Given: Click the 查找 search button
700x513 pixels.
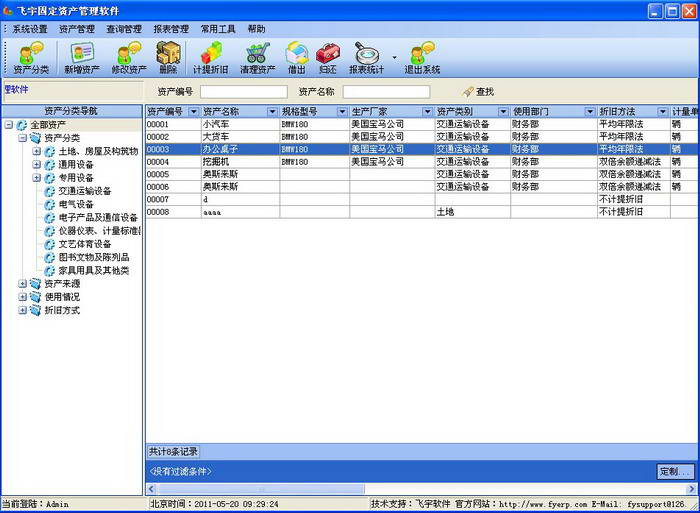Looking at the screenshot, I should (x=479, y=92).
